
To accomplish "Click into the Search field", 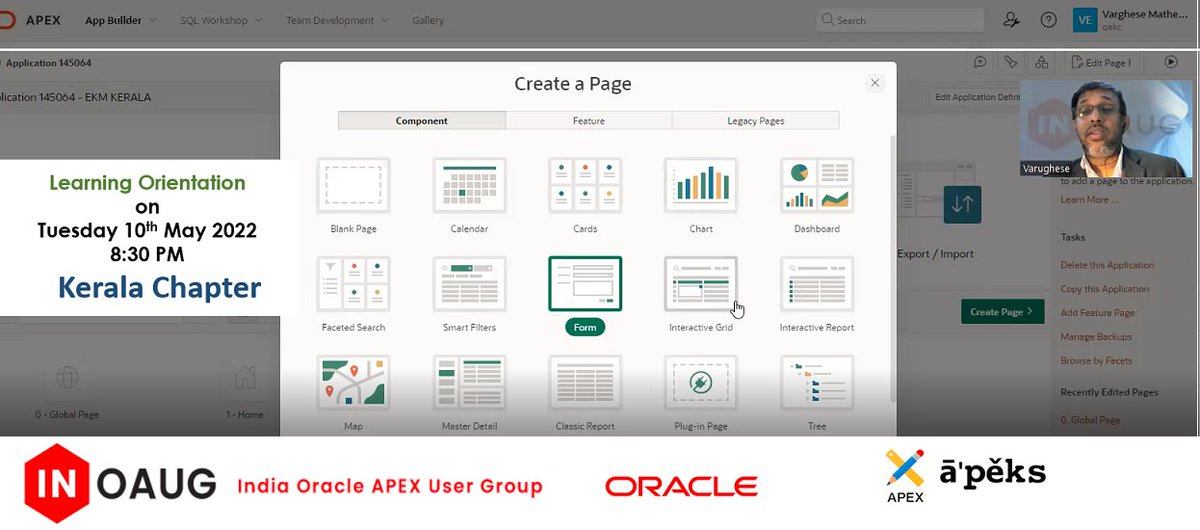I will pos(902,20).
